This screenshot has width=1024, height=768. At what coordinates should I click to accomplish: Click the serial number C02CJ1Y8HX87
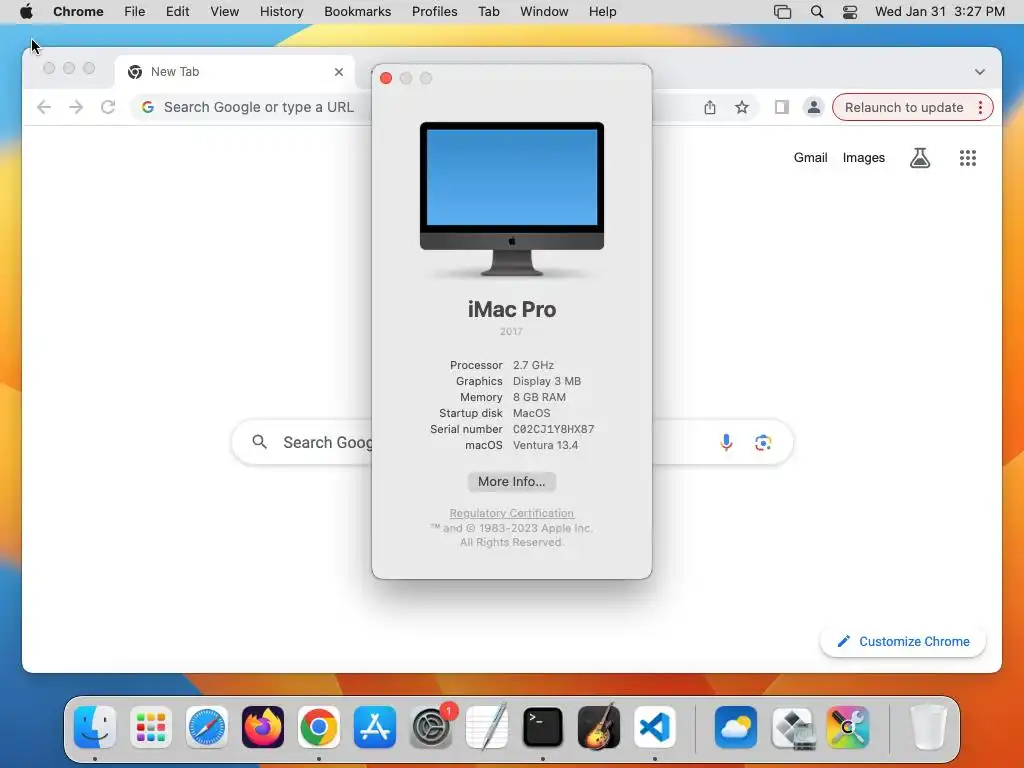point(553,429)
